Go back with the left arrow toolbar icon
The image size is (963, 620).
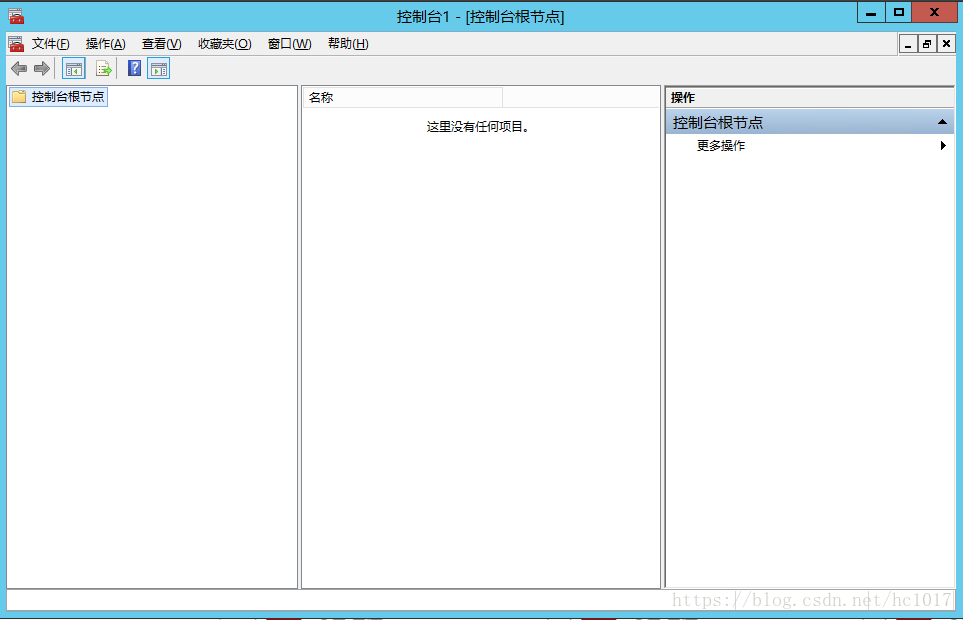19,69
